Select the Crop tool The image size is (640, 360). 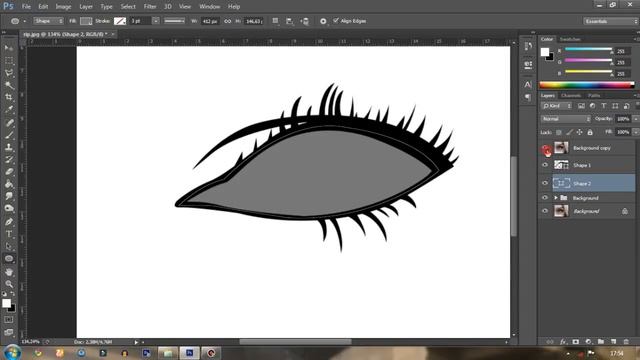point(9,98)
